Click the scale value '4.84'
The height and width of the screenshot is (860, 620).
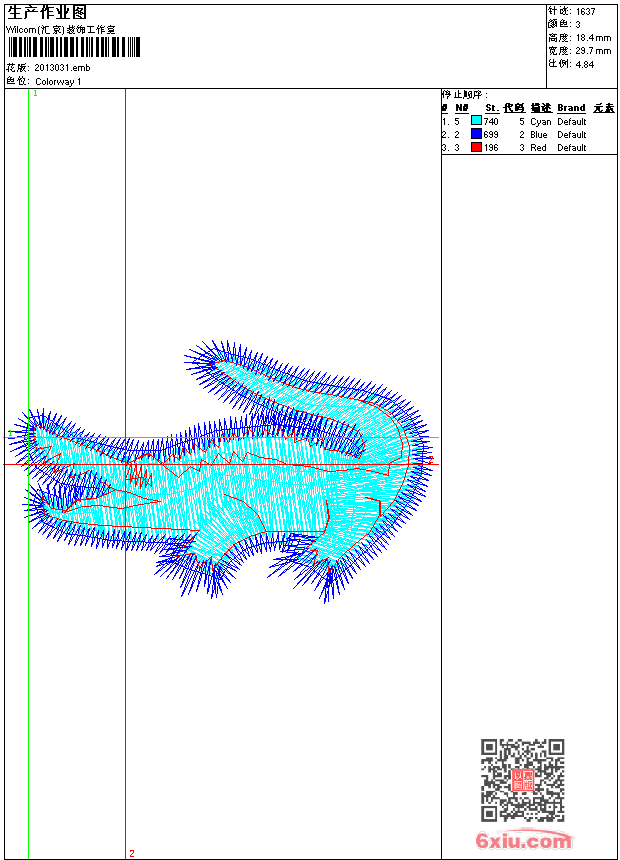click(585, 64)
